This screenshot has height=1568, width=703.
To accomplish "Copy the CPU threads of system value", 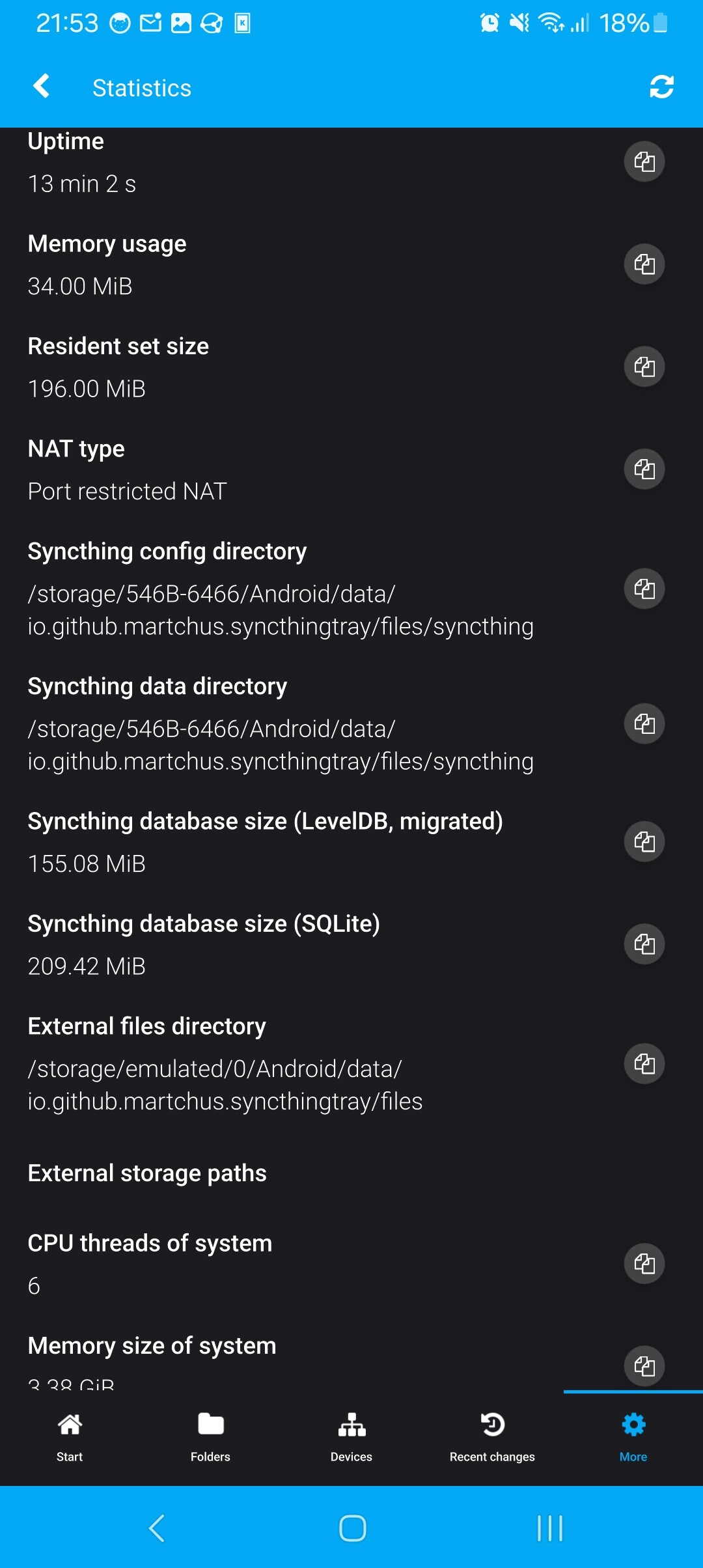I will 644,1263.
